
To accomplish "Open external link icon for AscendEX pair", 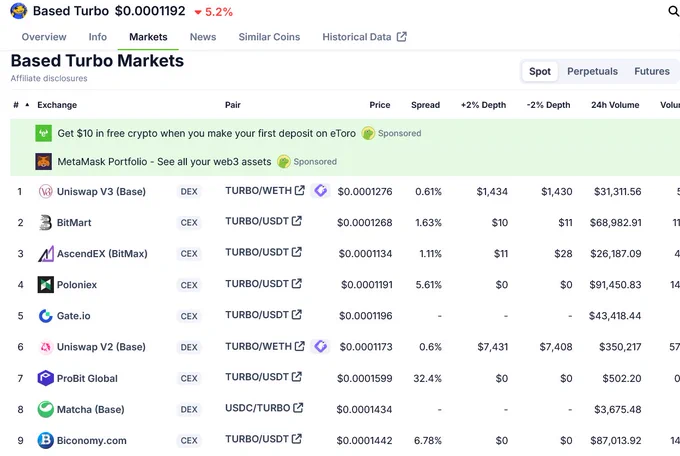I will point(297,252).
